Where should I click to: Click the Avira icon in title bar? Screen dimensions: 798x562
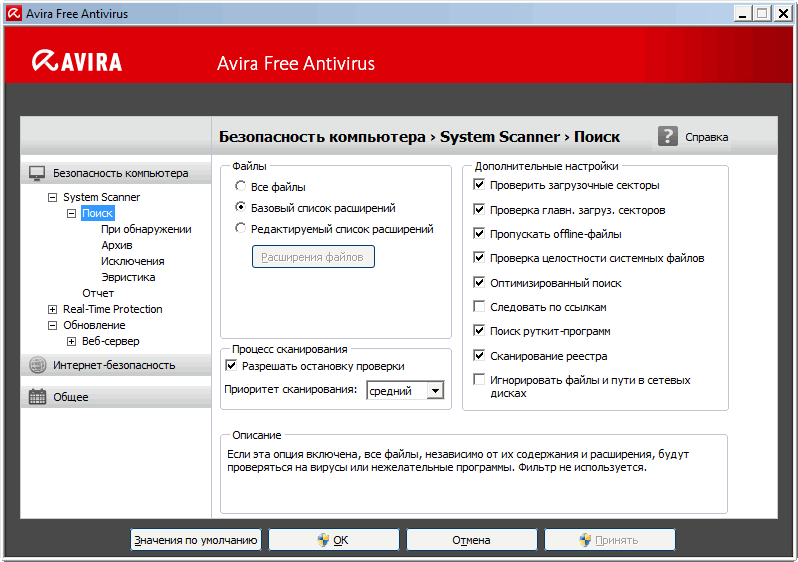pos(11,14)
